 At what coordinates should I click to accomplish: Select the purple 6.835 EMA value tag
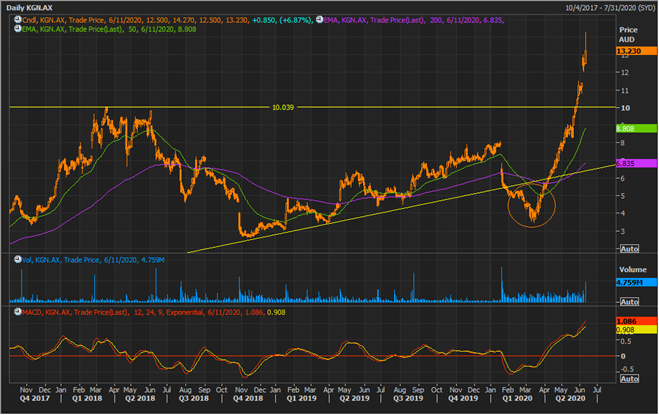click(x=636, y=164)
